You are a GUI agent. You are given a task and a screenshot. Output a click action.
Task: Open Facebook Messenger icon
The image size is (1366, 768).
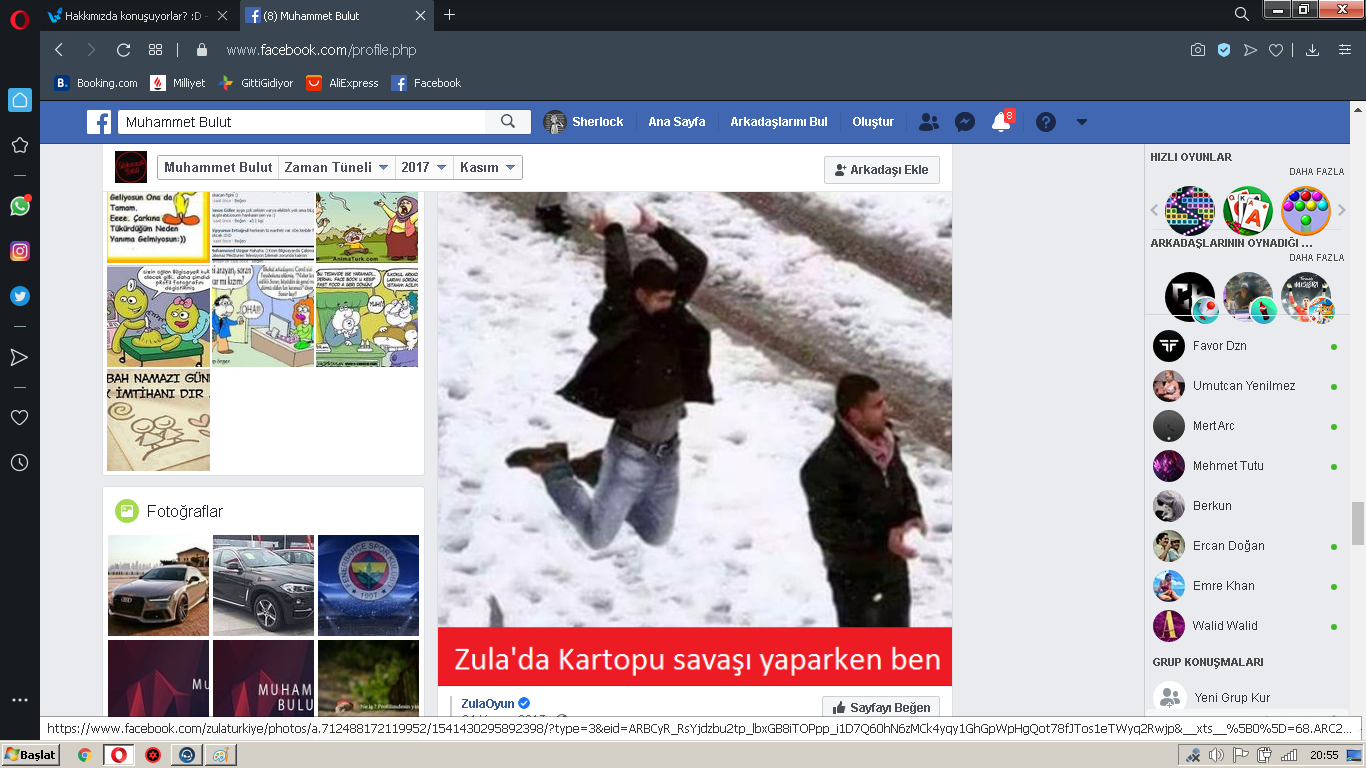tap(965, 122)
